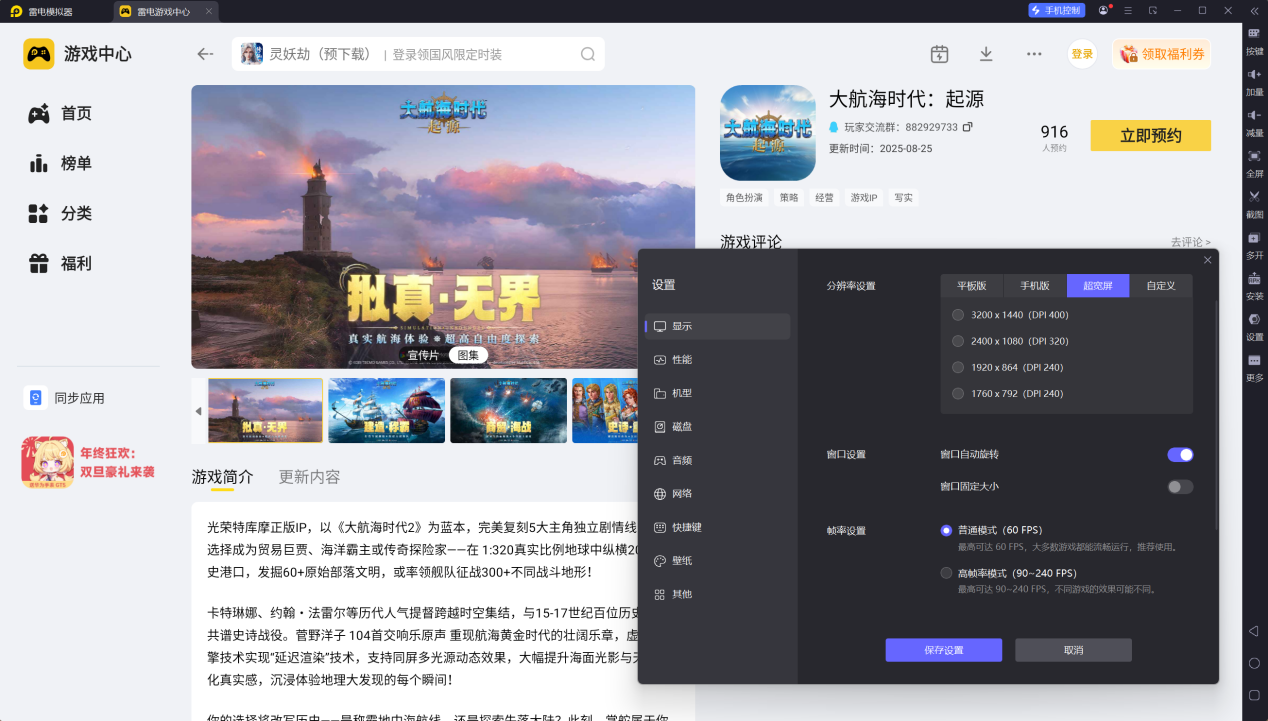1268x721 pixels.
Task: Toggle window auto-rotate switch (窗口自动旋转)
Action: pos(1180,454)
